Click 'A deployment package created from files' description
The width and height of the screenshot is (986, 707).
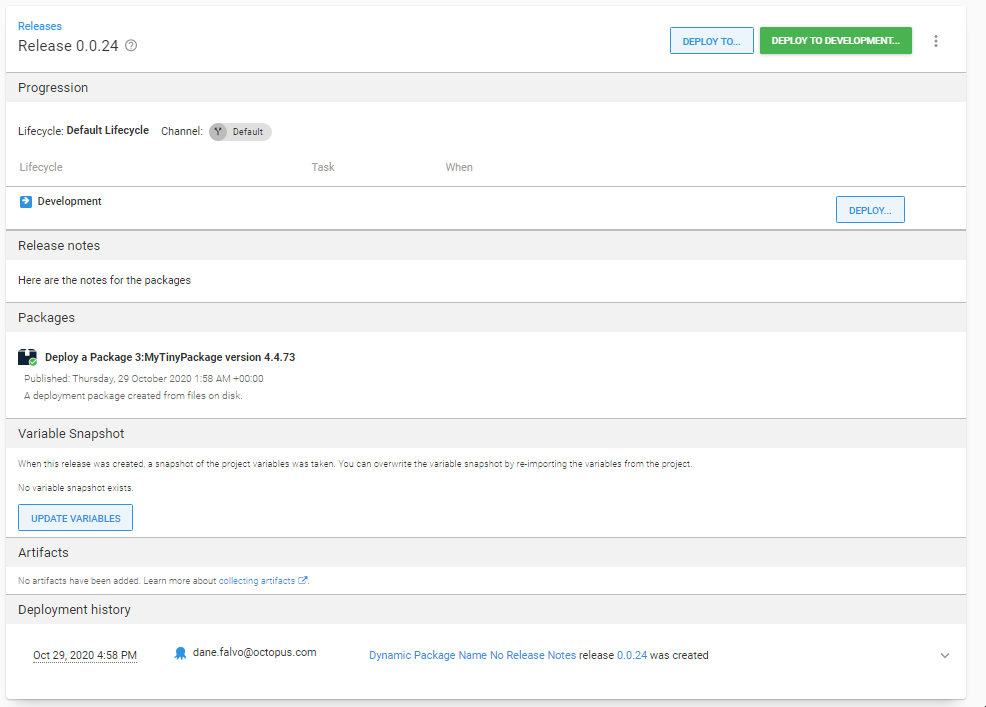point(133,396)
